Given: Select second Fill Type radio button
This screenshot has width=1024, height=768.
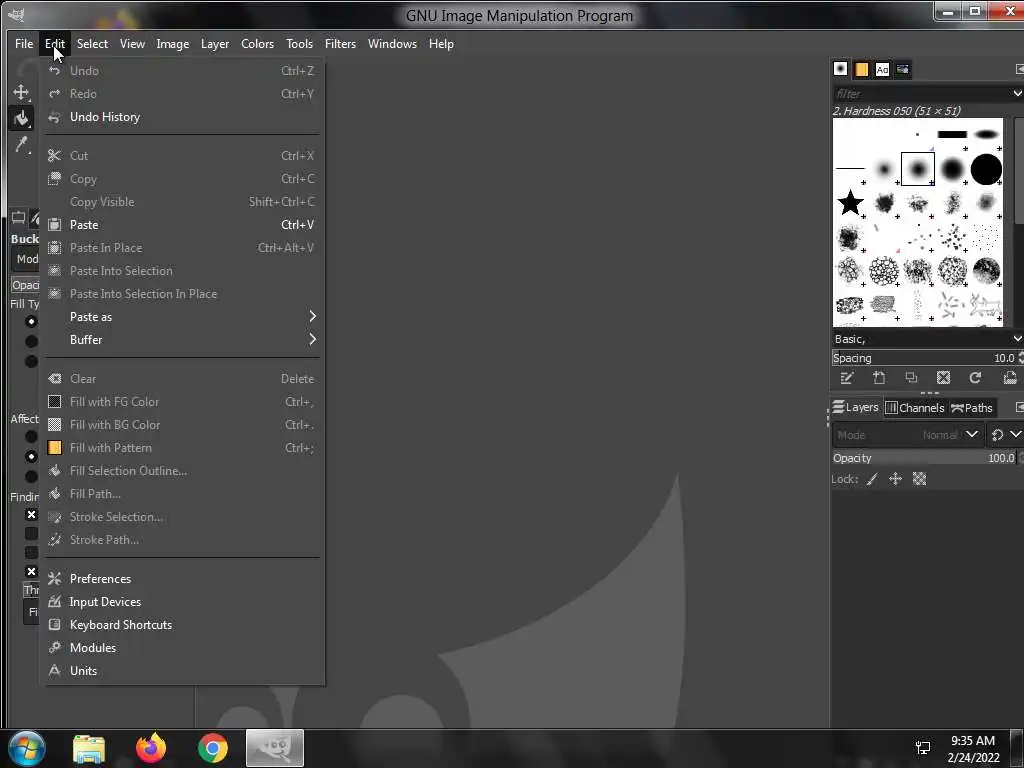Looking at the screenshot, I should click(x=31, y=341).
